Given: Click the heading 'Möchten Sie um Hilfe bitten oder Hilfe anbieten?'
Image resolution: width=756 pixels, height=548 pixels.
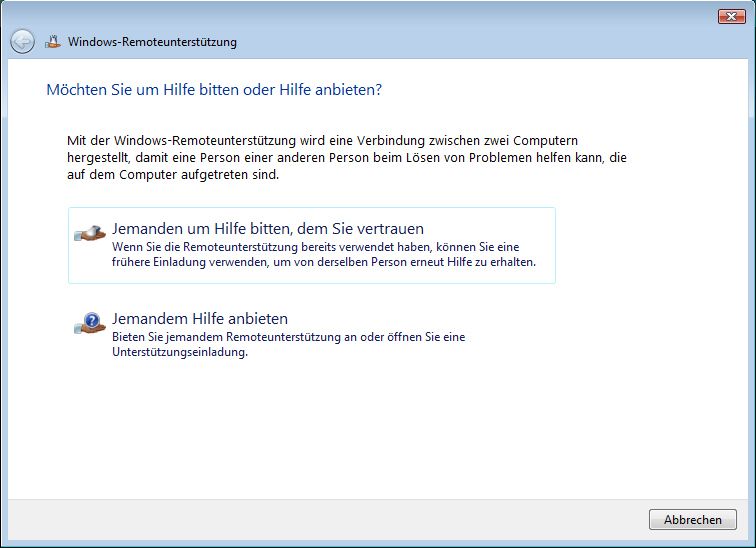Looking at the screenshot, I should (x=214, y=90).
